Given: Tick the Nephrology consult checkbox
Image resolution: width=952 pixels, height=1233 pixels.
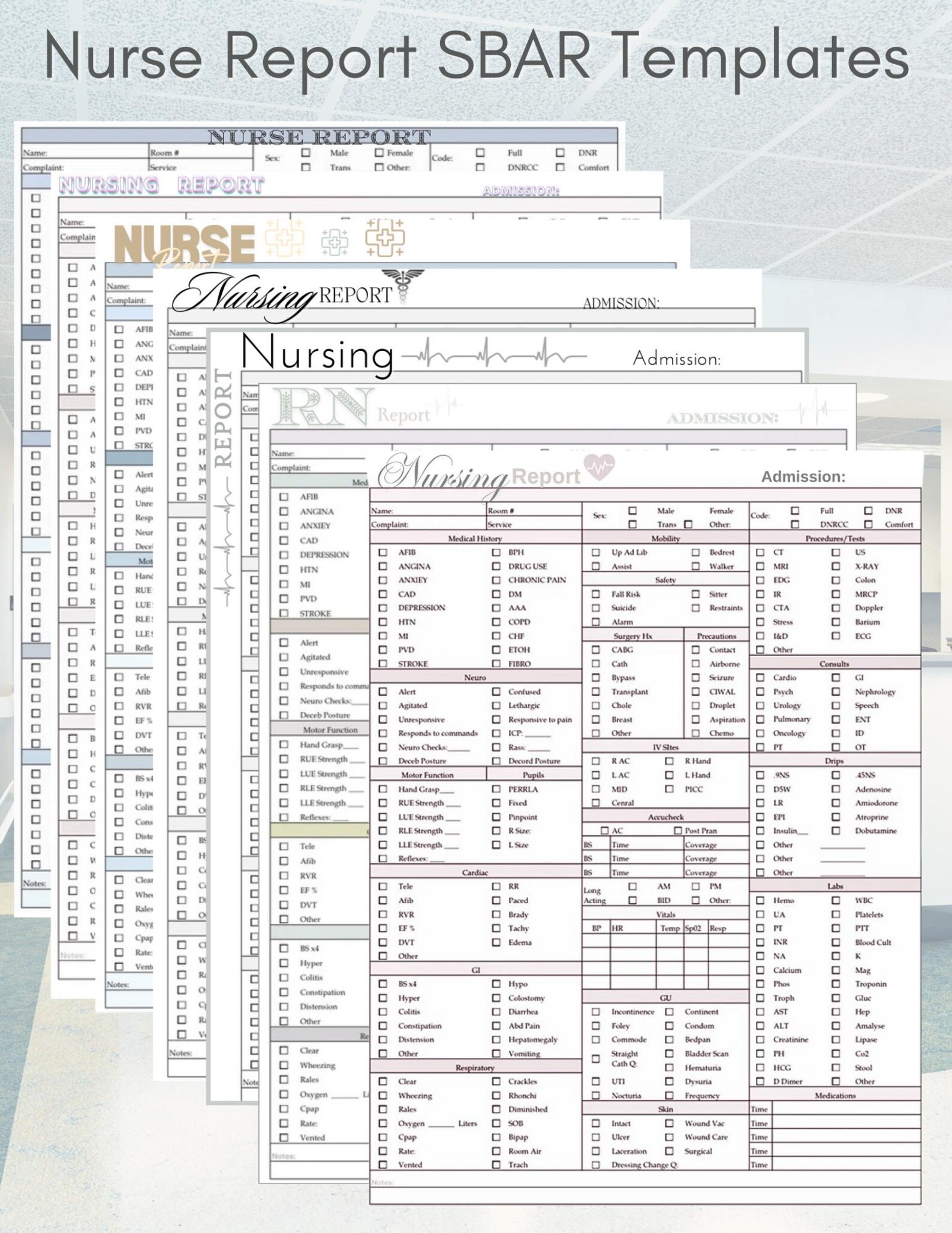Looking at the screenshot, I should click(x=836, y=691).
